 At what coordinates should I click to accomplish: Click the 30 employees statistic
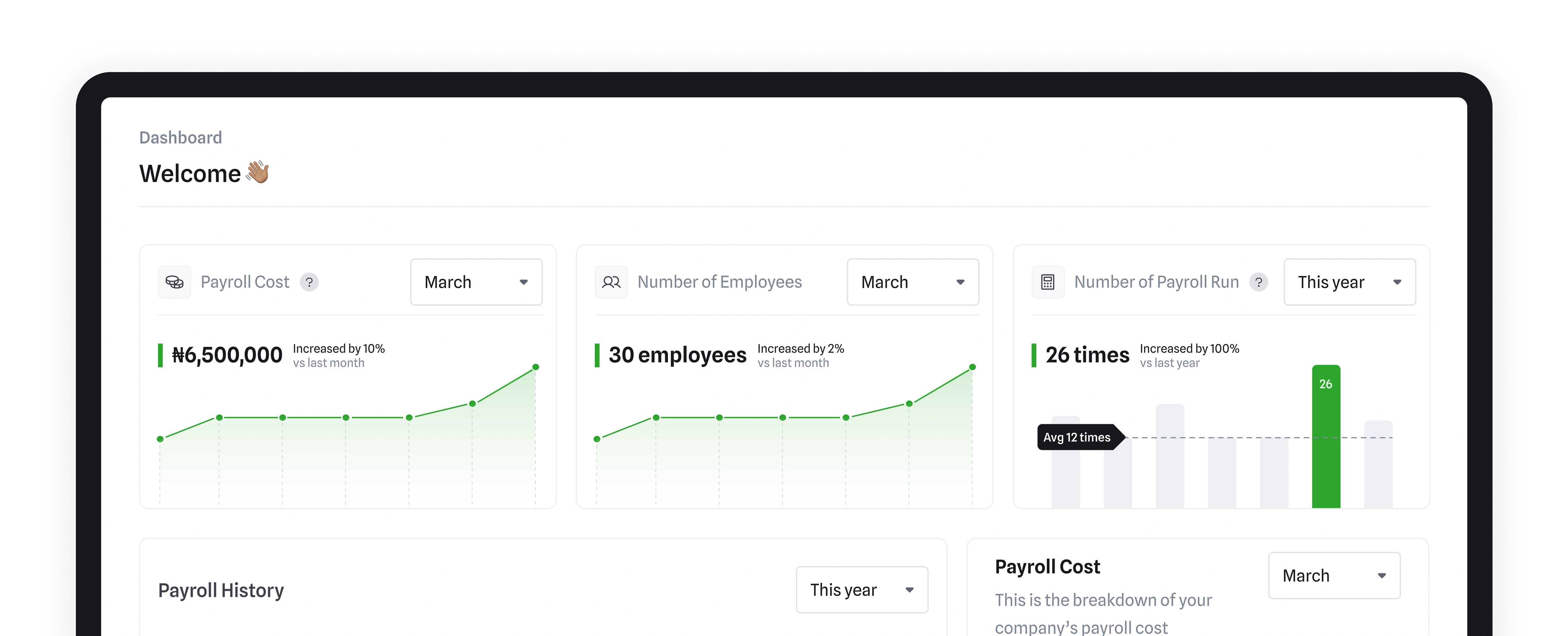coord(677,355)
